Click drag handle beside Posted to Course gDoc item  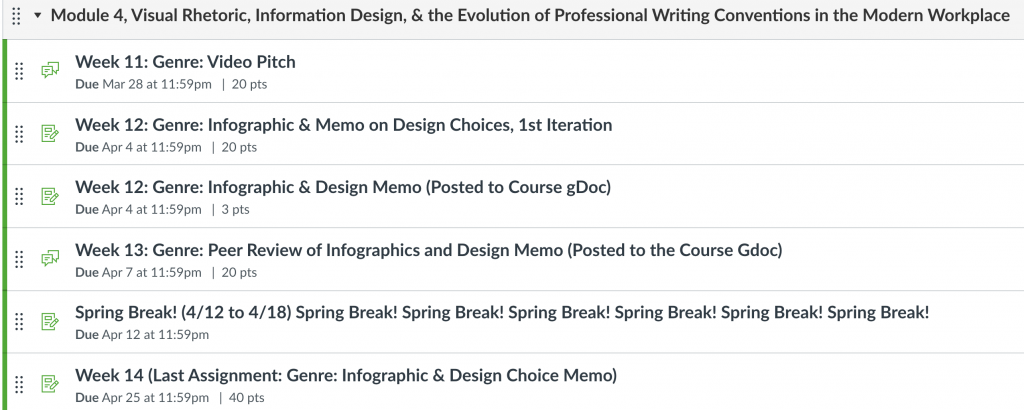point(19,197)
